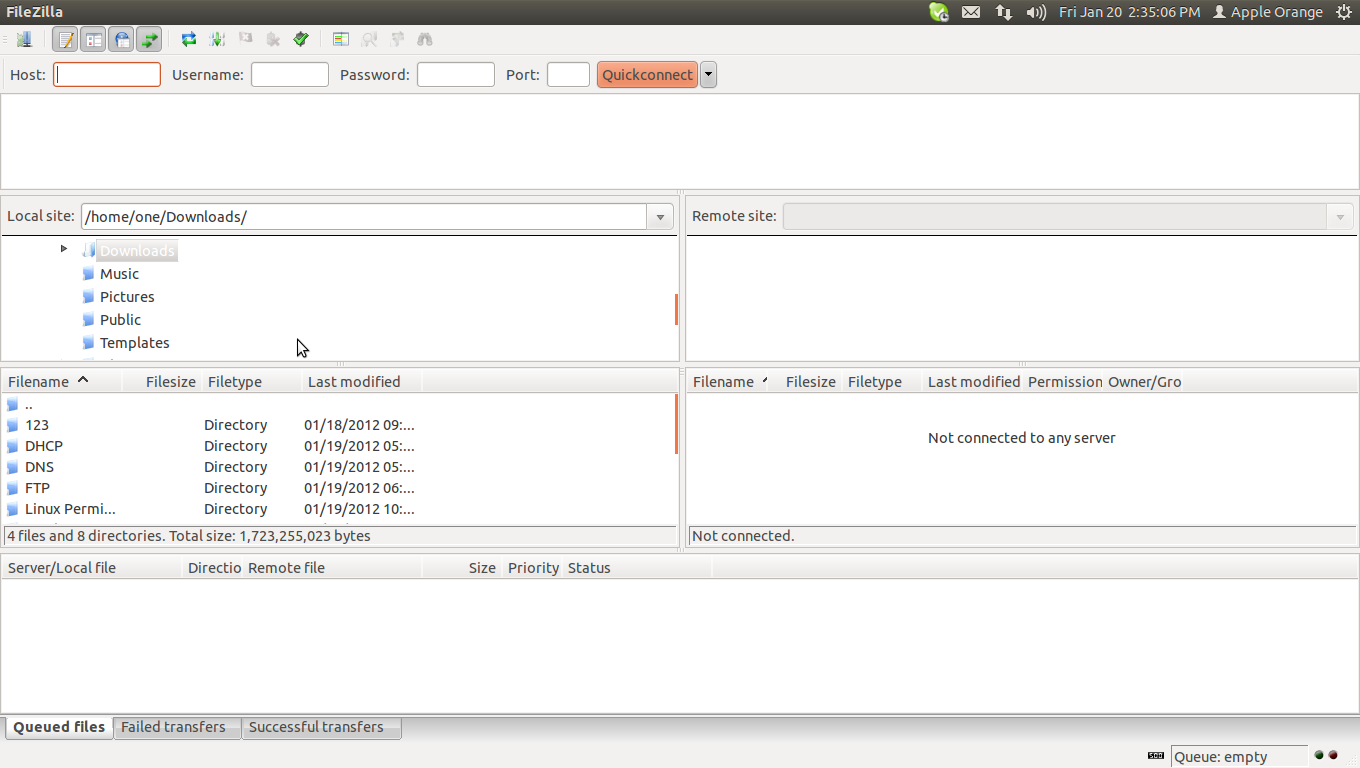Open the mail envelope indicator menu

(x=971, y=12)
